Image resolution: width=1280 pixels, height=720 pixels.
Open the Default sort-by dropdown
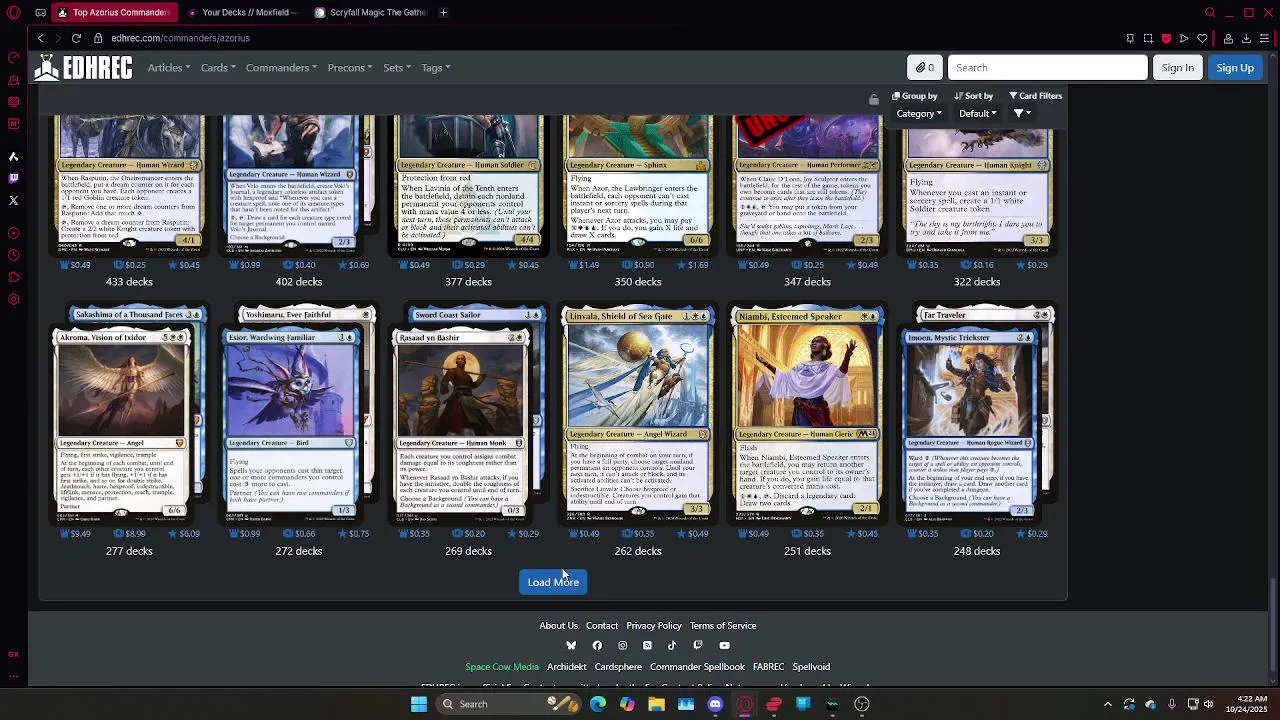click(x=977, y=114)
